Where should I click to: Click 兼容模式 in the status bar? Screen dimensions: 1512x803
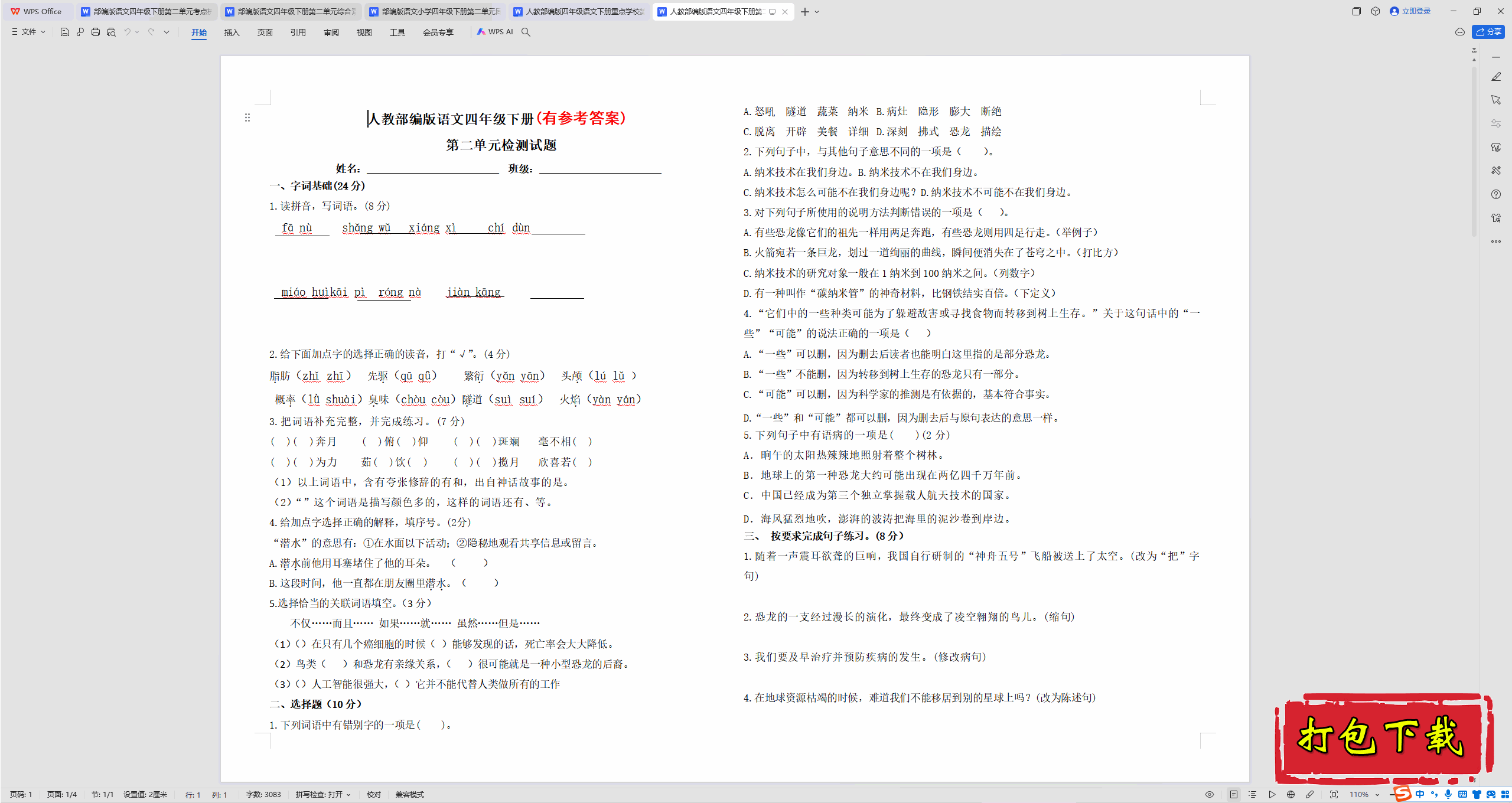(x=410, y=795)
